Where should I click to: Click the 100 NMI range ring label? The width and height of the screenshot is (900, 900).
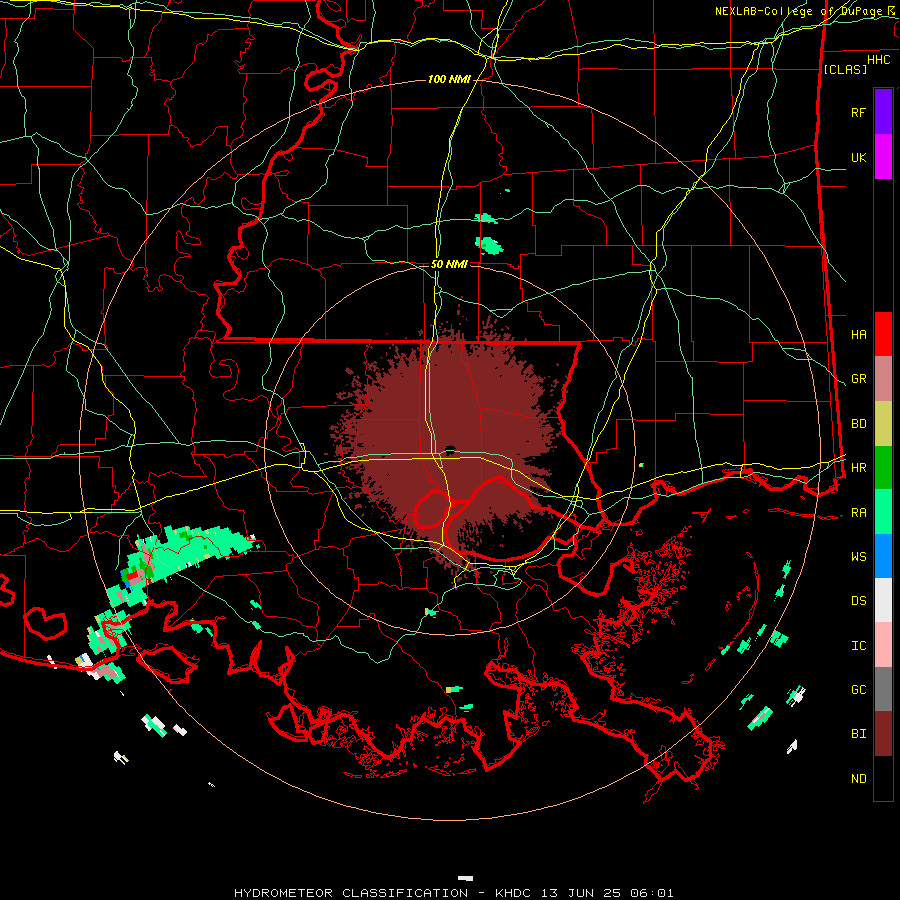point(449,79)
